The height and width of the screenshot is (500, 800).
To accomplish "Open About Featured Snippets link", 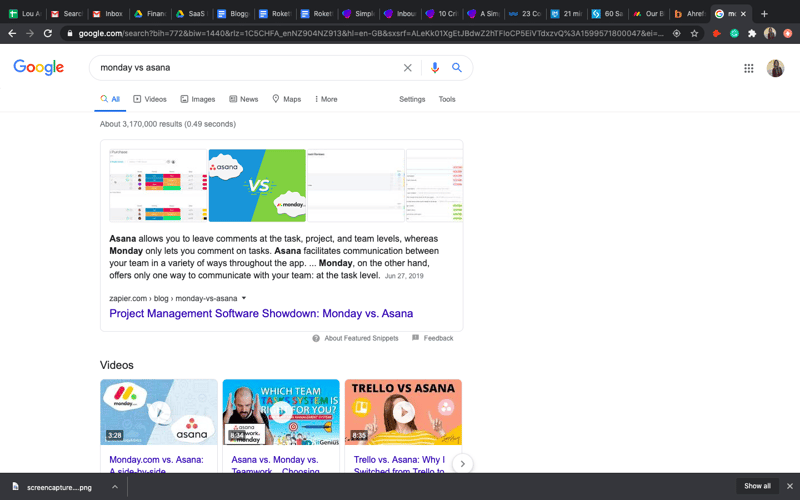I will 361,338.
